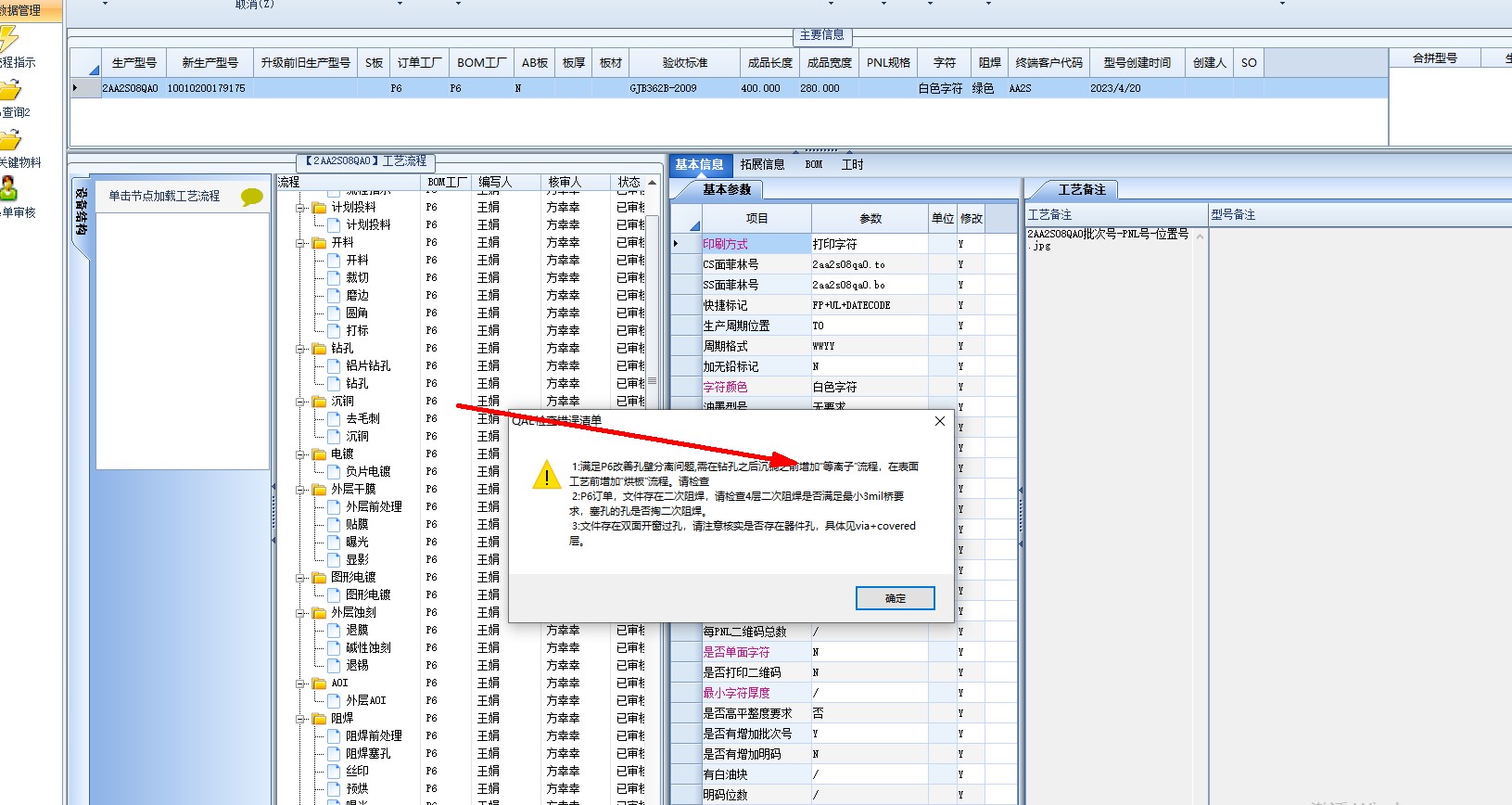The image size is (1512, 805).
Task: Collapse the 开料 tree node
Action: click(x=300, y=243)
